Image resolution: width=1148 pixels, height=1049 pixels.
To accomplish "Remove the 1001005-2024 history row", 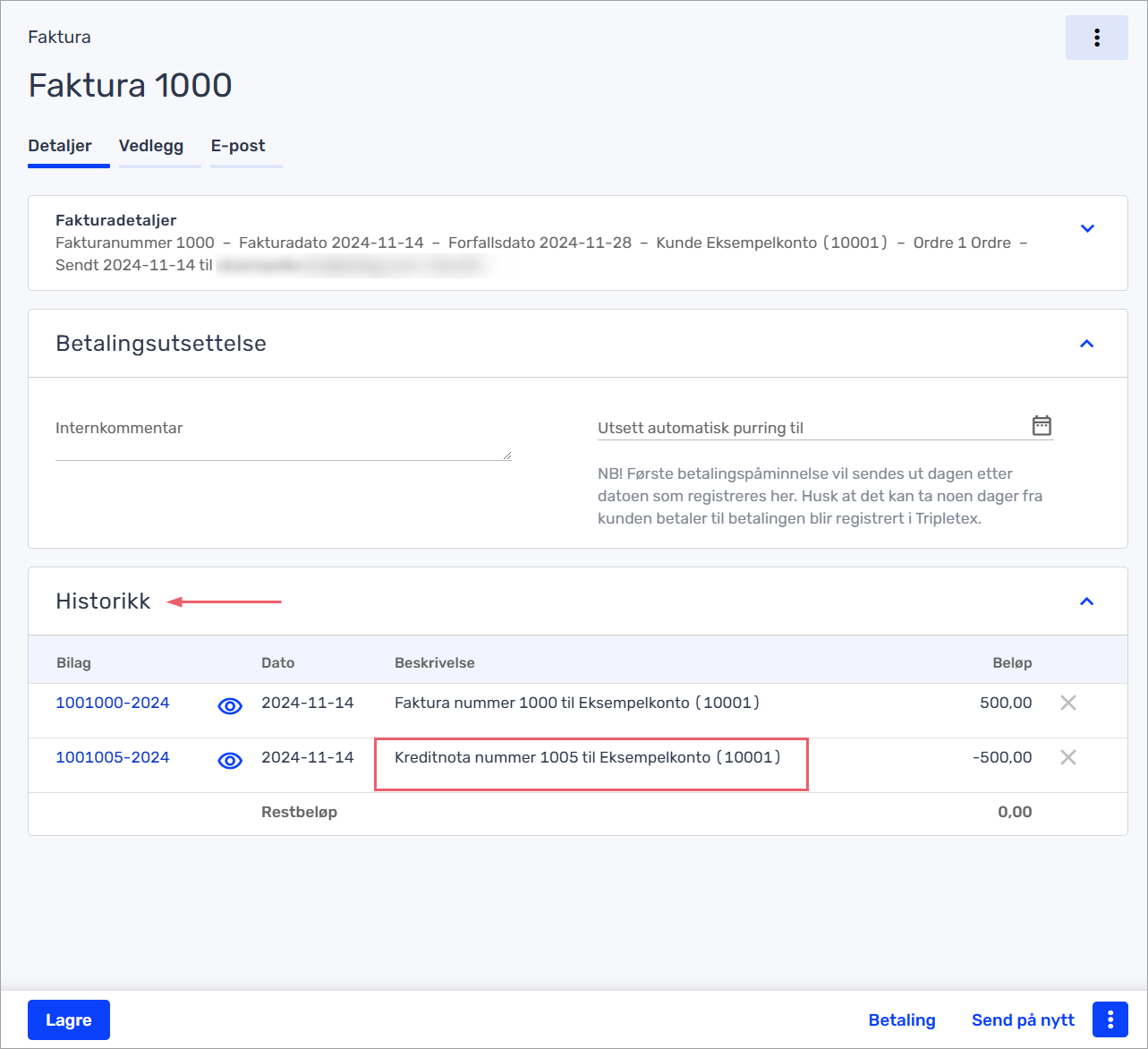I will tap(1067, 757).
